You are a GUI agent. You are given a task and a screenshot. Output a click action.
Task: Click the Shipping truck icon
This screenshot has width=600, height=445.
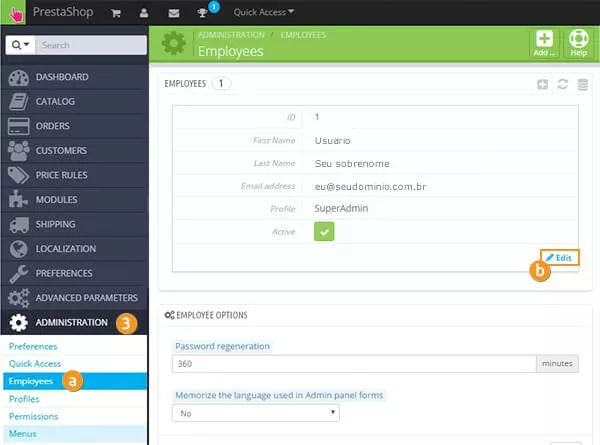point(19,225)
